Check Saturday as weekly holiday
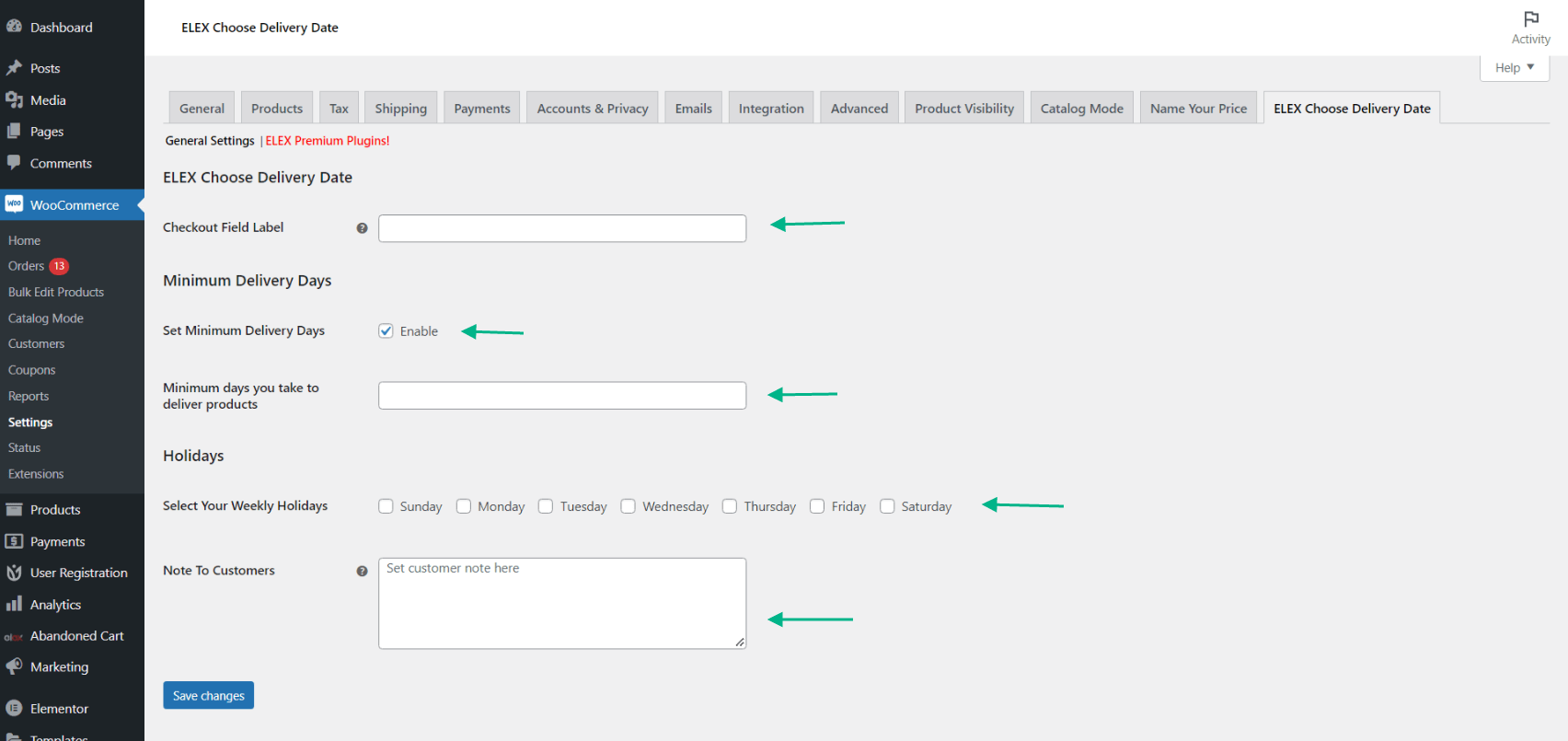 tap(887, 506)
